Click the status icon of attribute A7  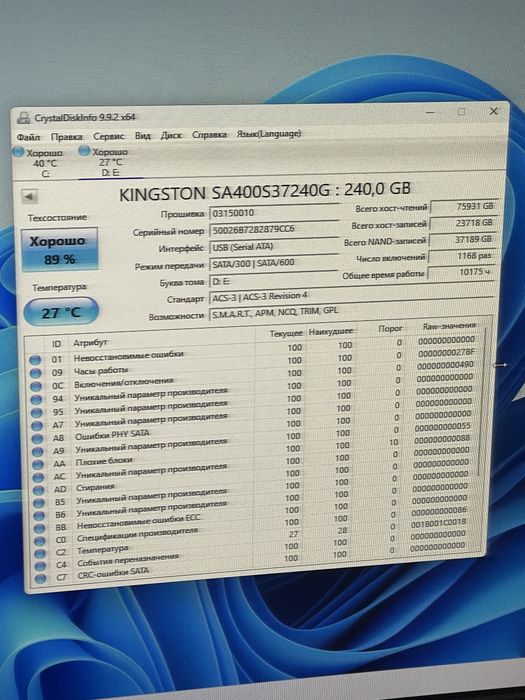[37, 425]
